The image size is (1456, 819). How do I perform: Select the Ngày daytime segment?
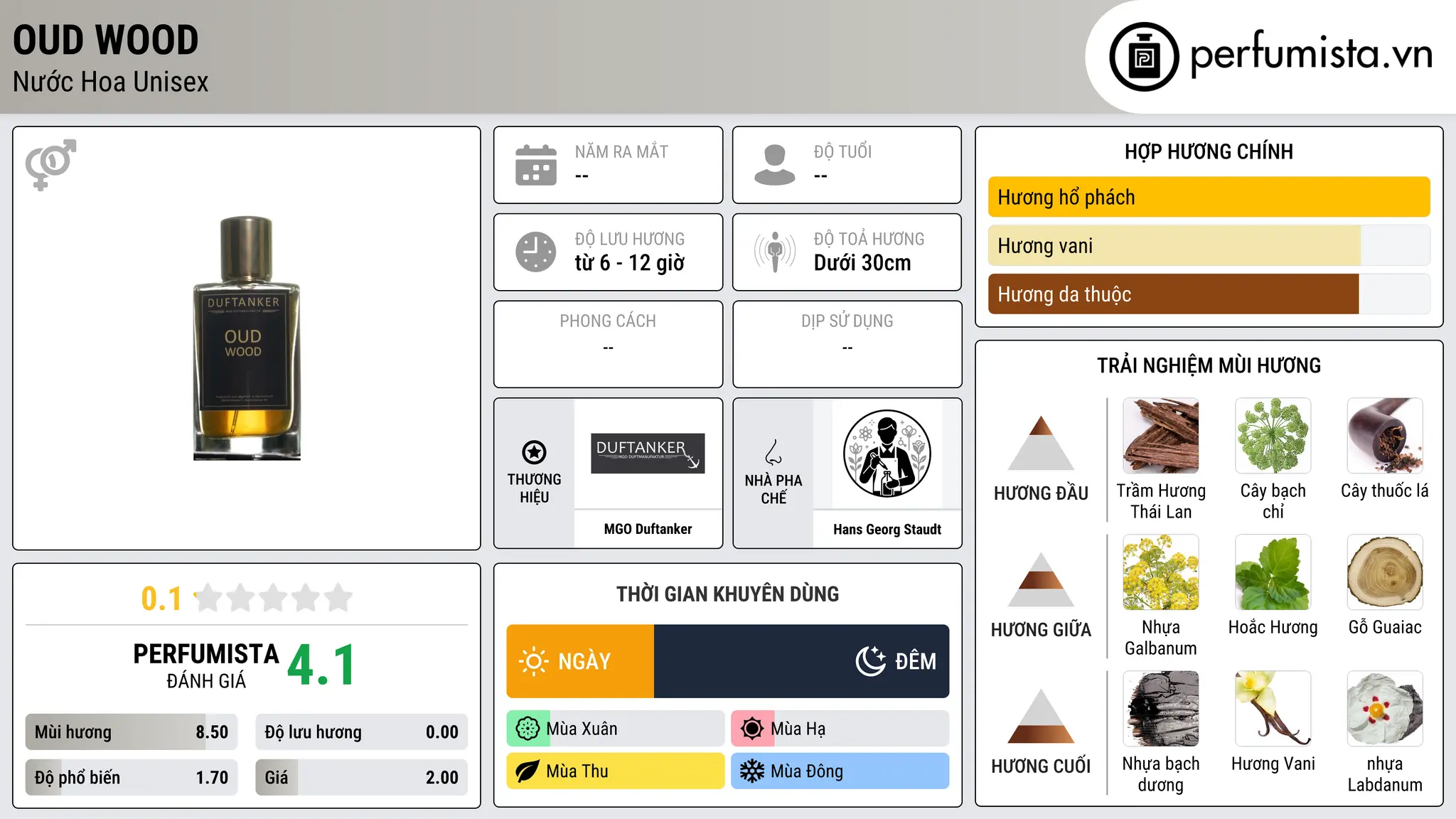click(x=580, y=661)
